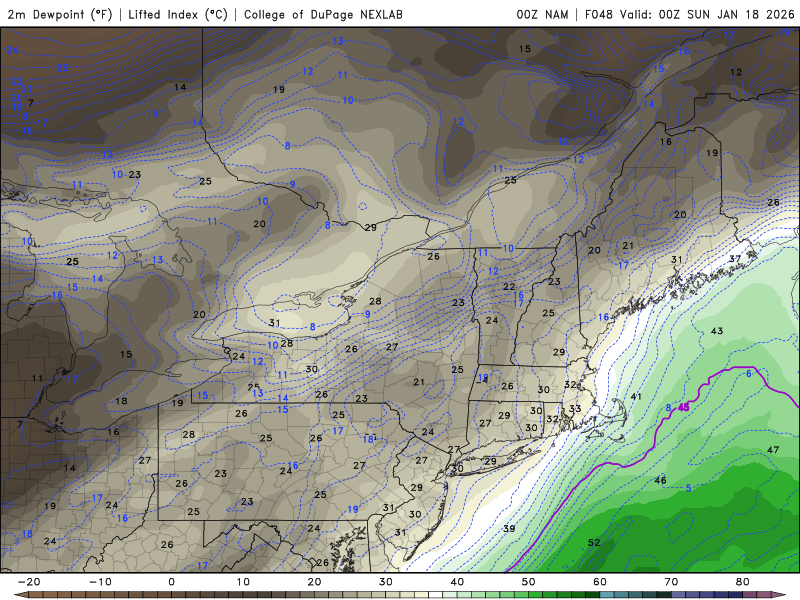Click the "2m Dewpoint (°F)" title text
The height and width of the screenshot is (600, 800).
point(60,14)
